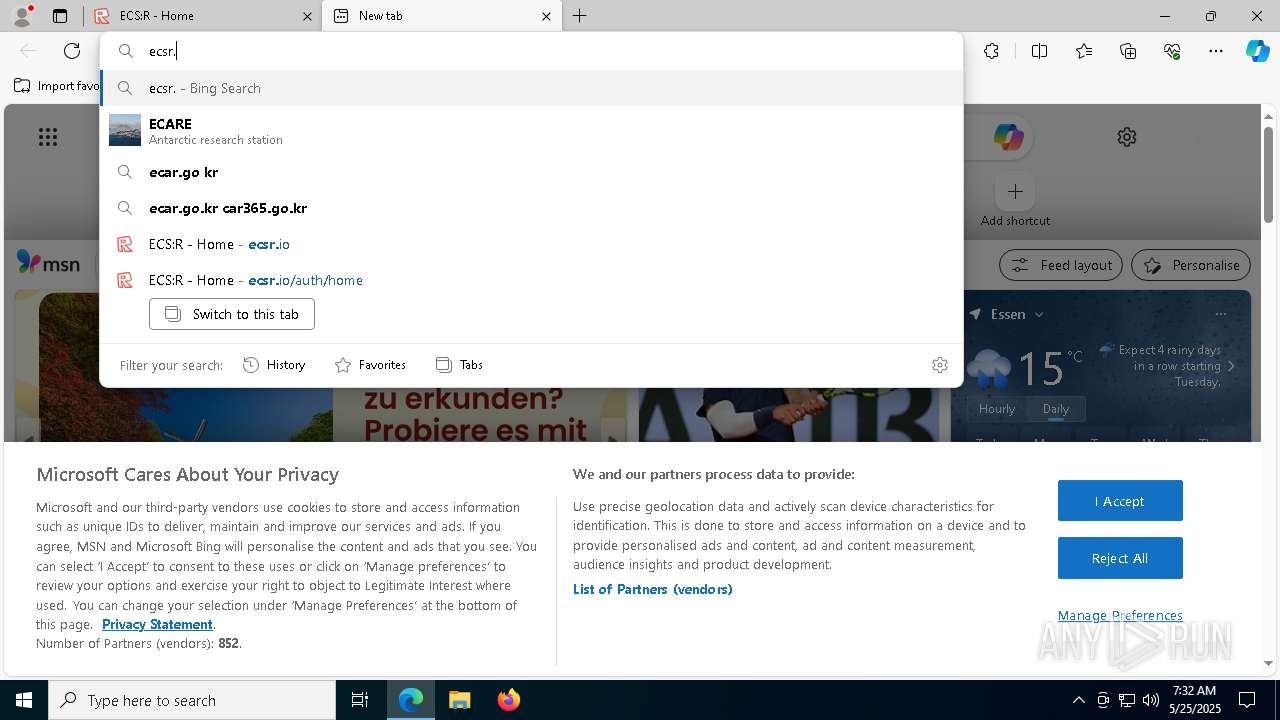The width and height of the screenshot is (1280, 720).
Task: Select the 'ecsr. - Bing Search' suggestion
Action: pyautogui.click(x=531, y=88)
